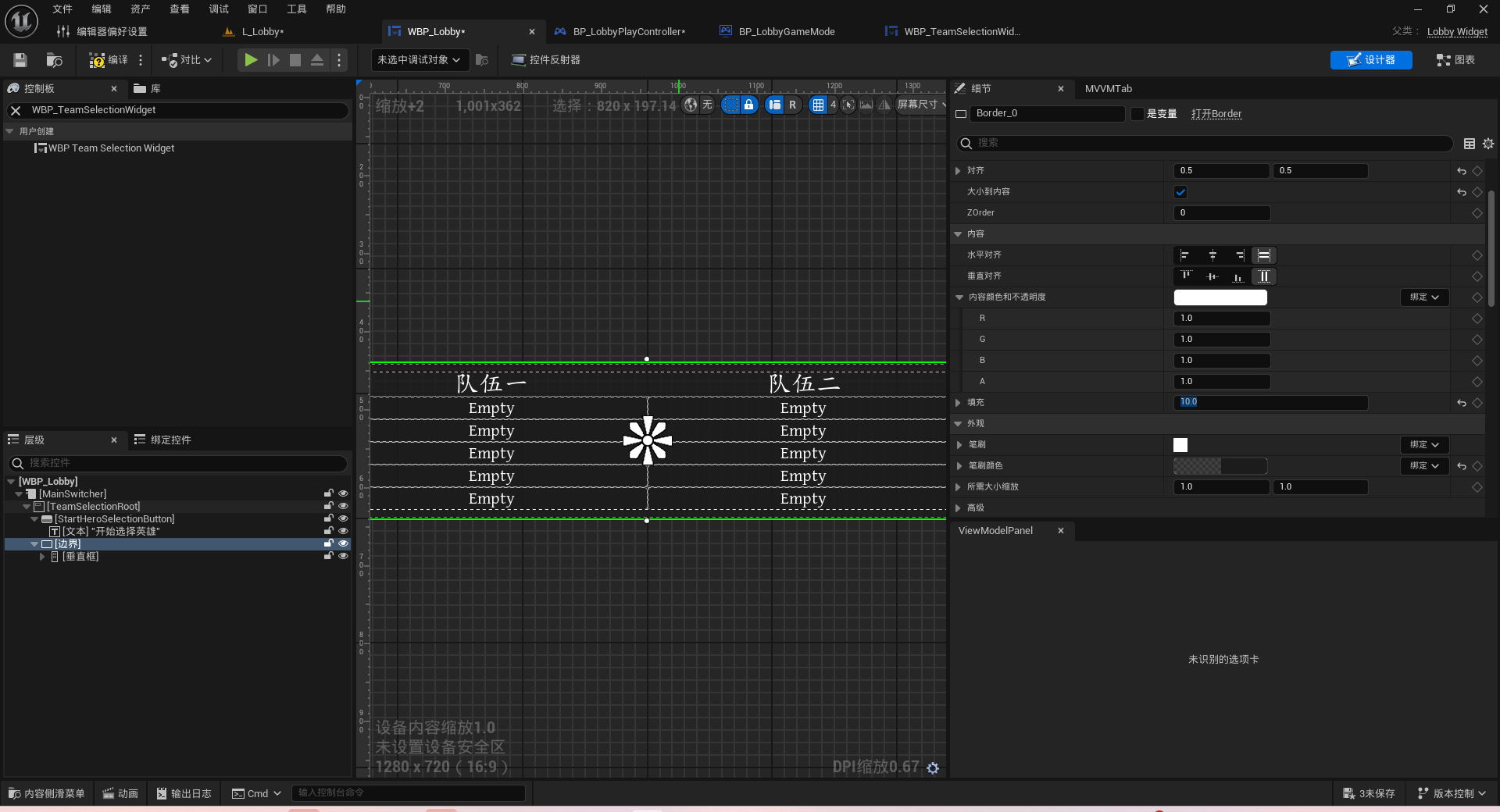Open the play options three-dot menu
The image size is (1500, 812).
(339, 60)
